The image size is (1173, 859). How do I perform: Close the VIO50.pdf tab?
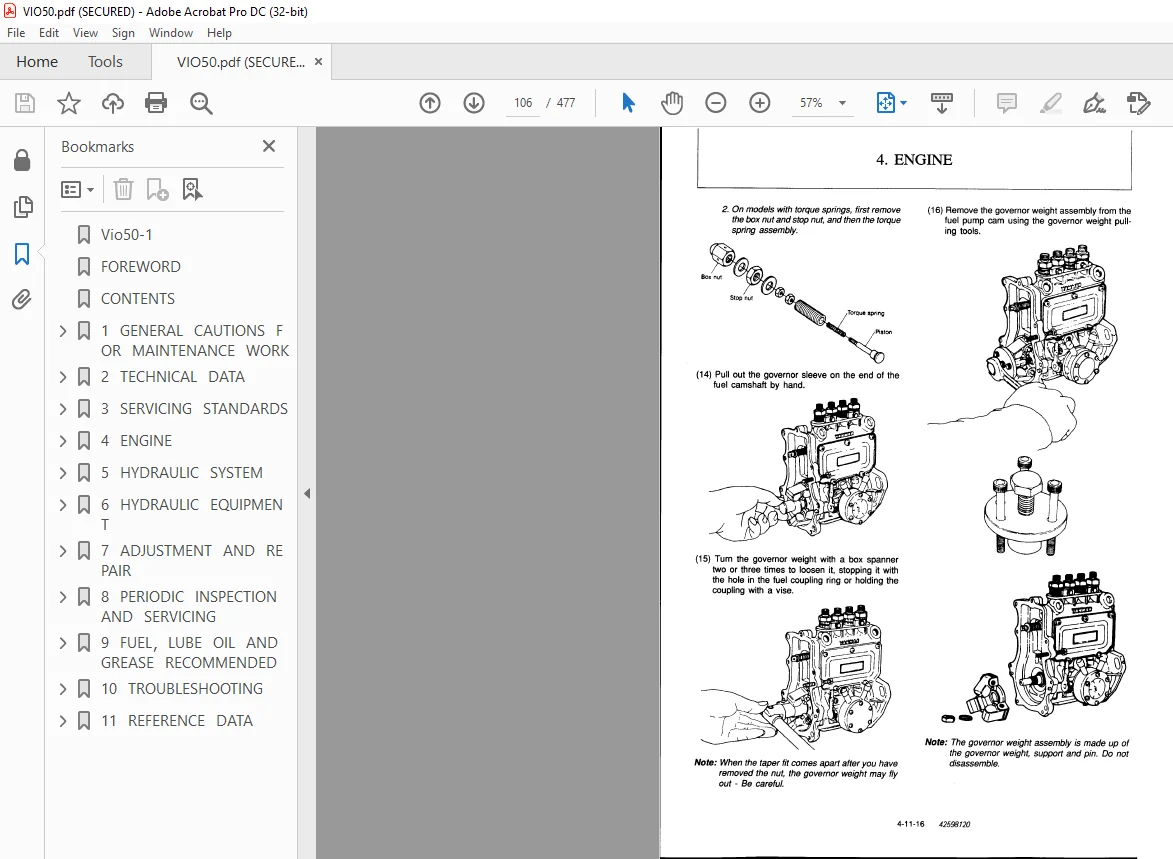click(x=319, y=62)
